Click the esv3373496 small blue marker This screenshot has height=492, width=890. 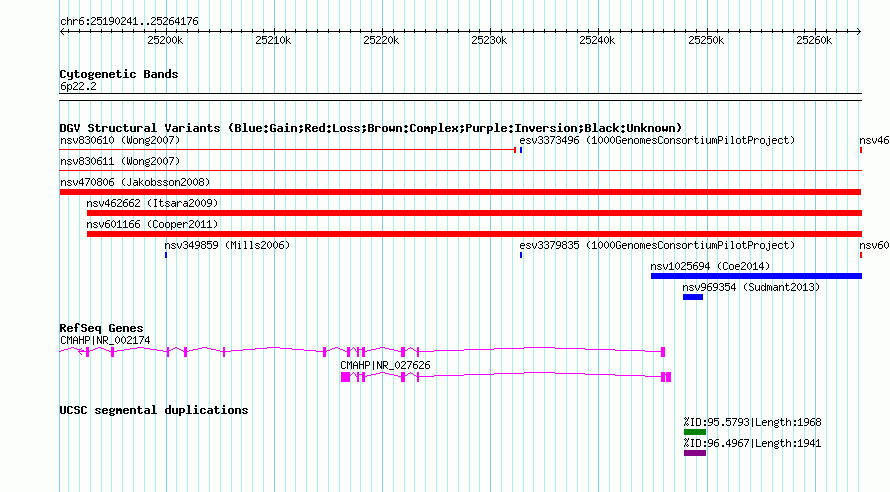[520, 150]
